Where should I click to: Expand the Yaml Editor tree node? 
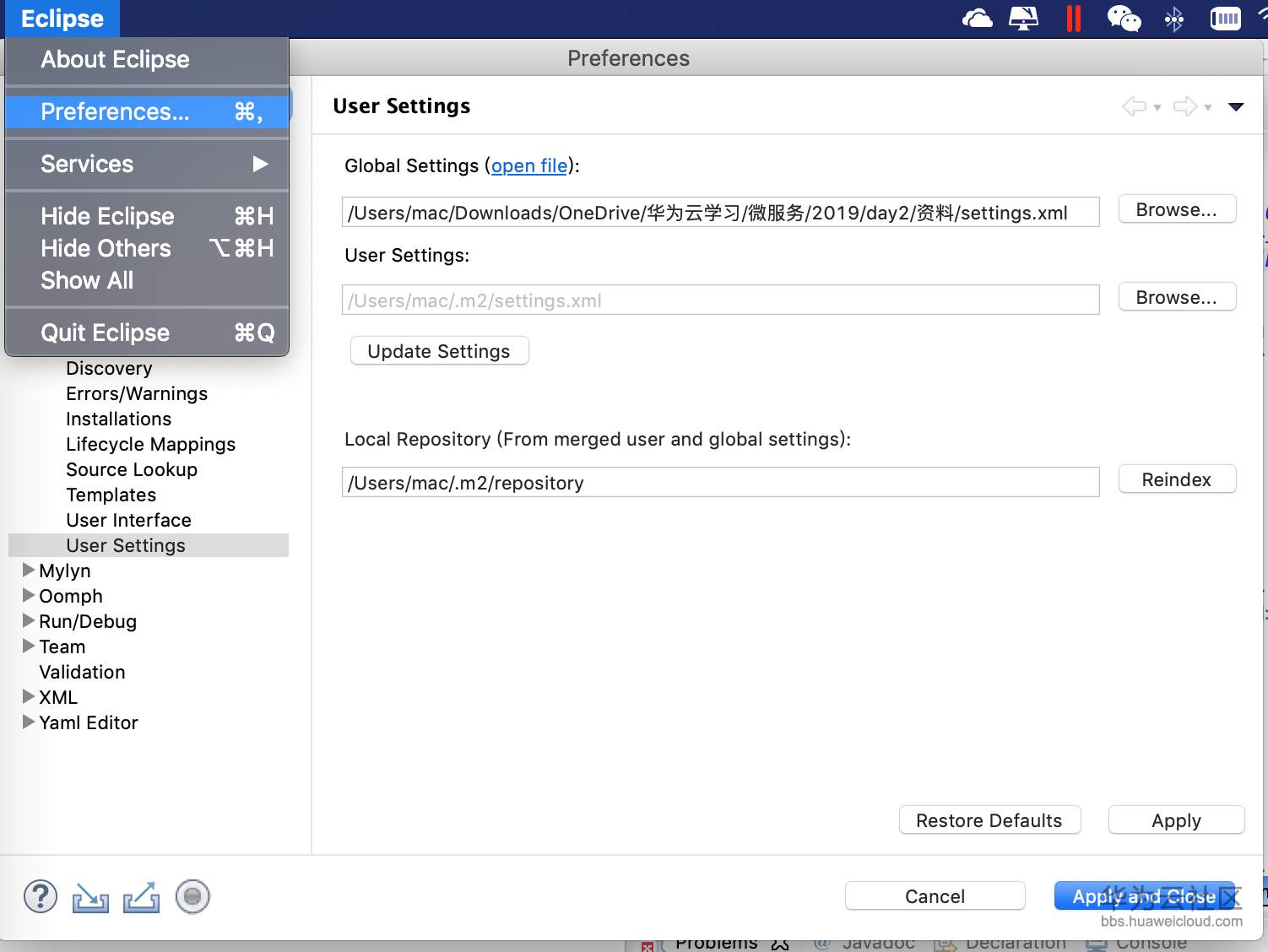(x=29, y=722)
